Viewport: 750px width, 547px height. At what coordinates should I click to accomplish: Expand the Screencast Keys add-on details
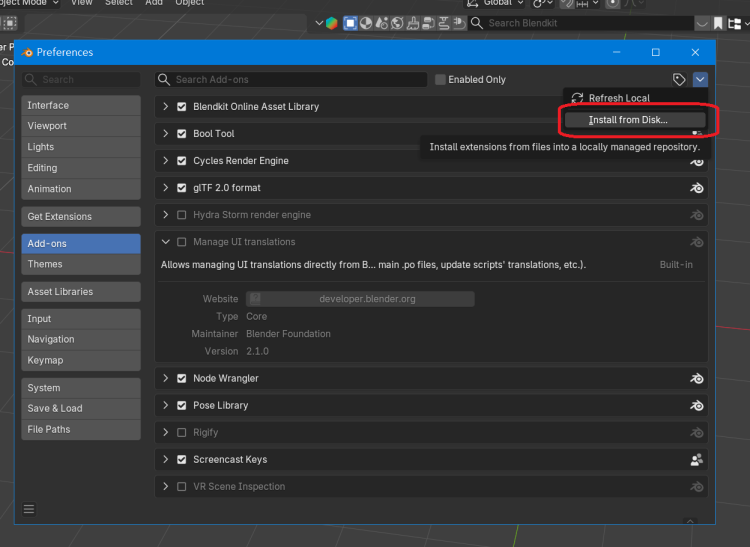click(x=165, y=459)
